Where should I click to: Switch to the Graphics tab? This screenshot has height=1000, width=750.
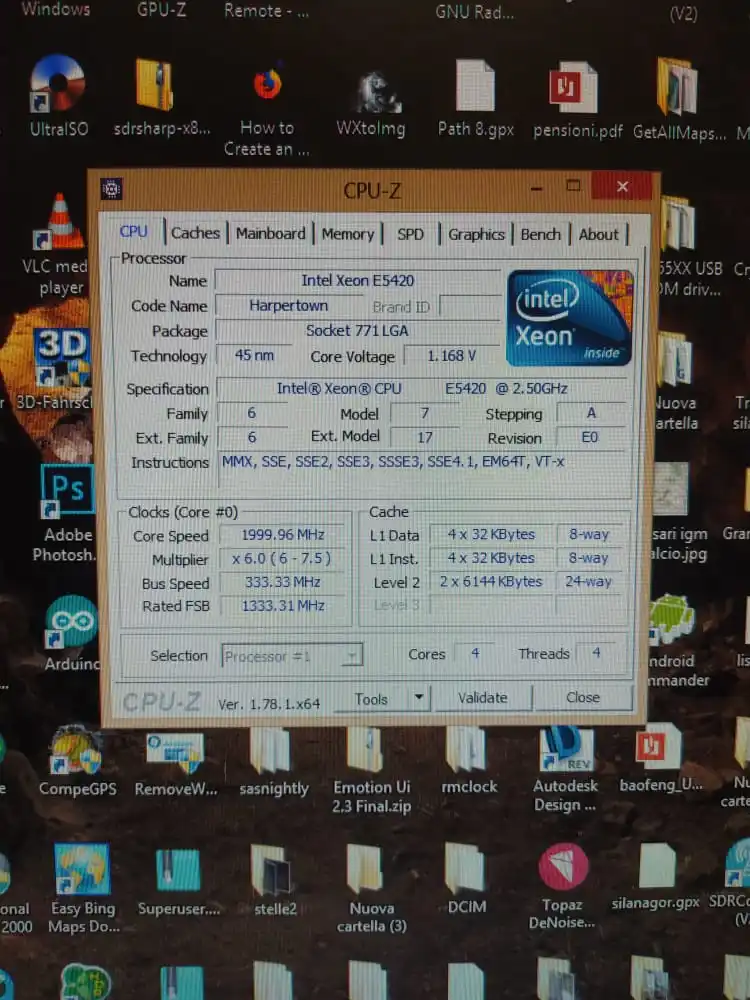pyautogui.click(x=476, y=235)
